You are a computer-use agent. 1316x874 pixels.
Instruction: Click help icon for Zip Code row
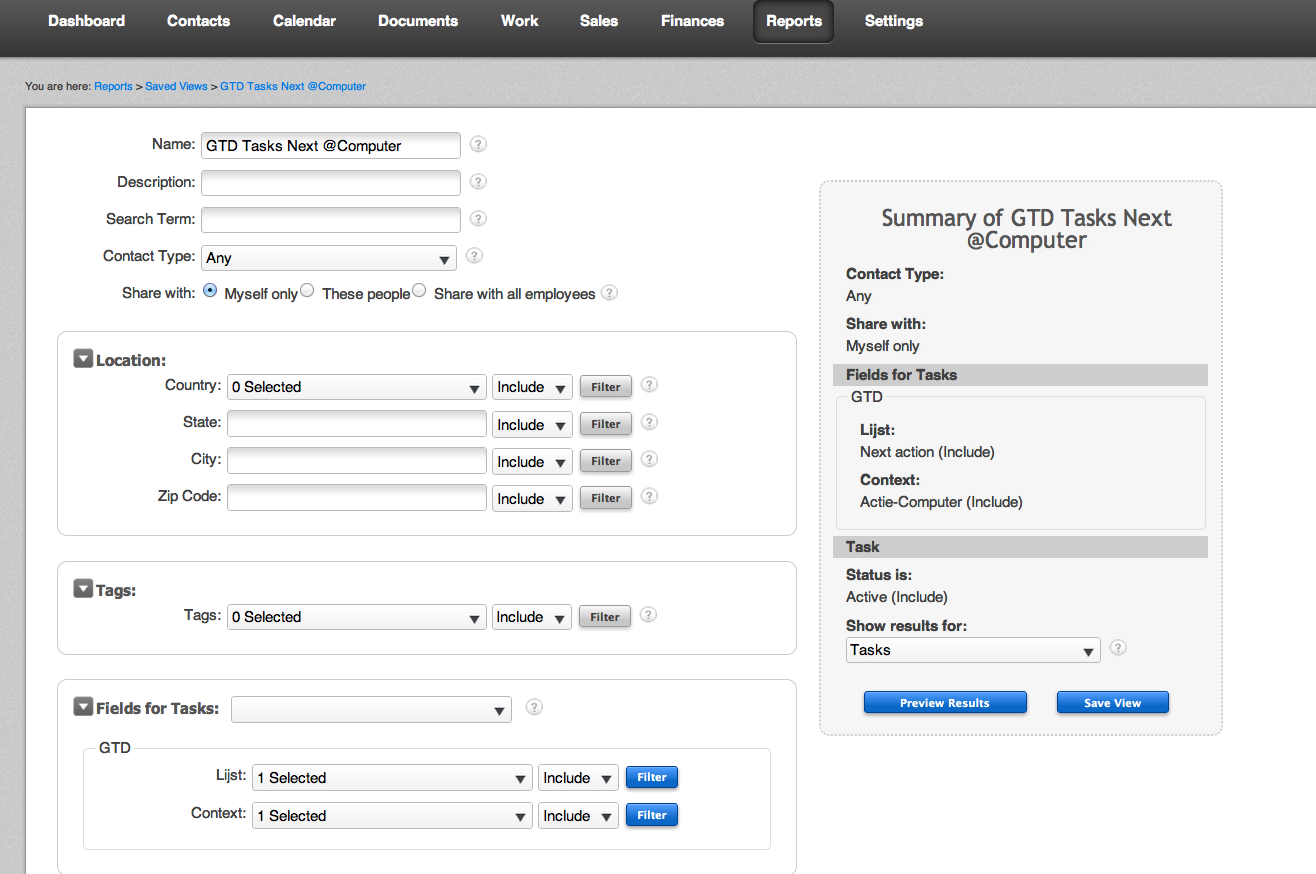pos(649,496)
